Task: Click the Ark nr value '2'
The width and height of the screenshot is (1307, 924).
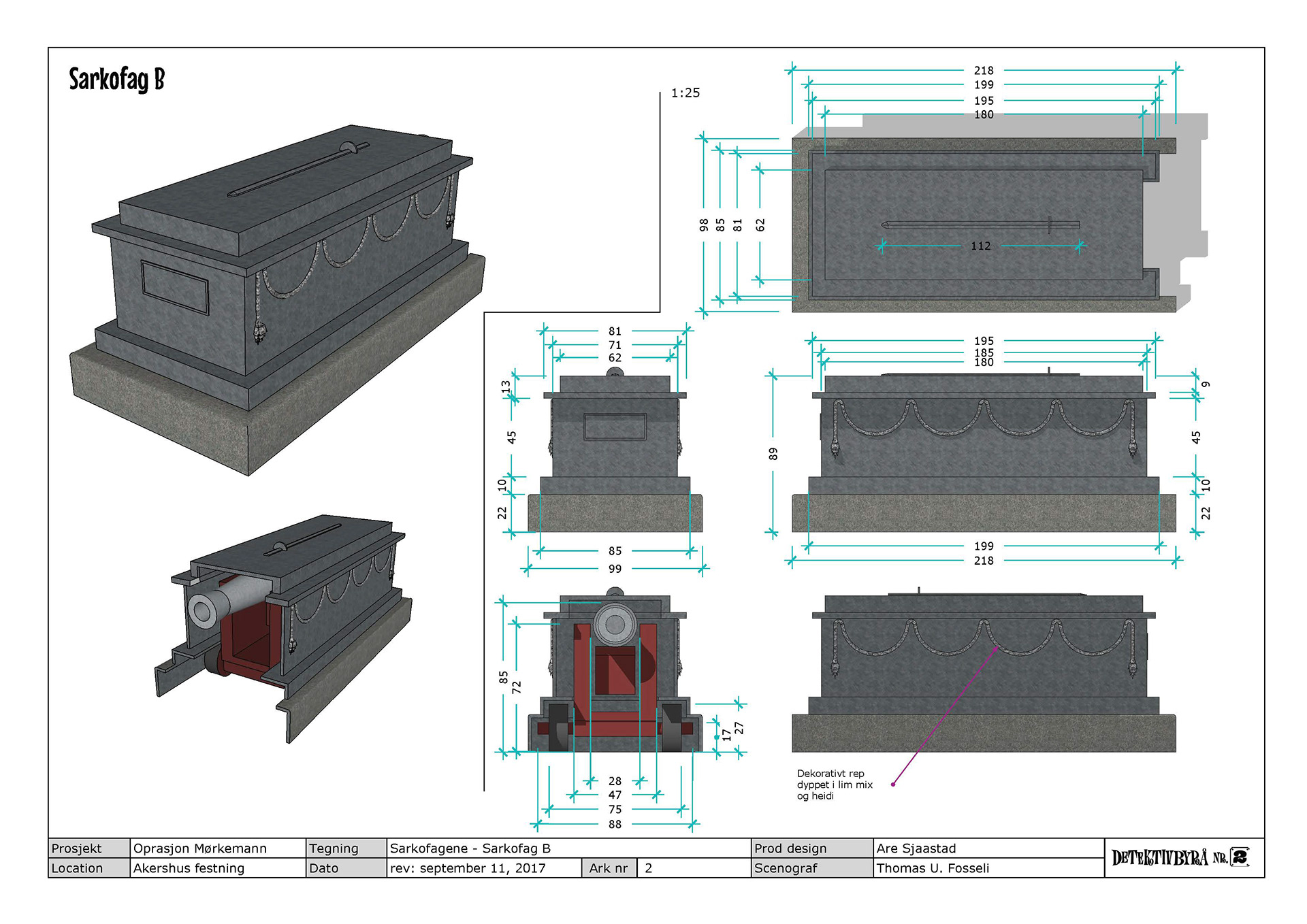Action: tap(648, 868)
